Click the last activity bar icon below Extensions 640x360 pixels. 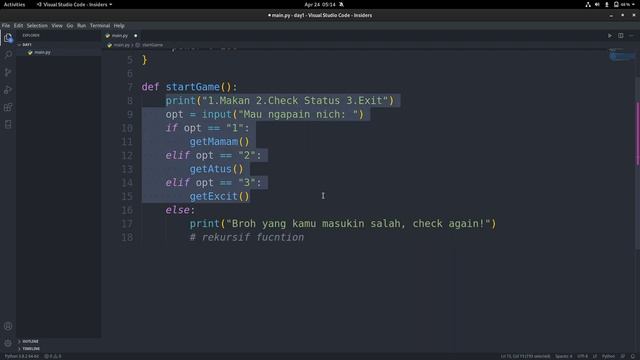[x=8, y=124]
